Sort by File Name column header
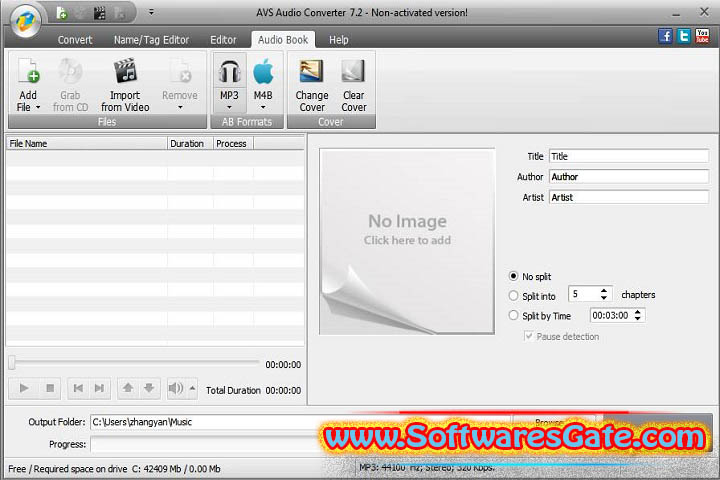This screenshot has width=720, height=480. pyautogui.click(x=86, y=144)
